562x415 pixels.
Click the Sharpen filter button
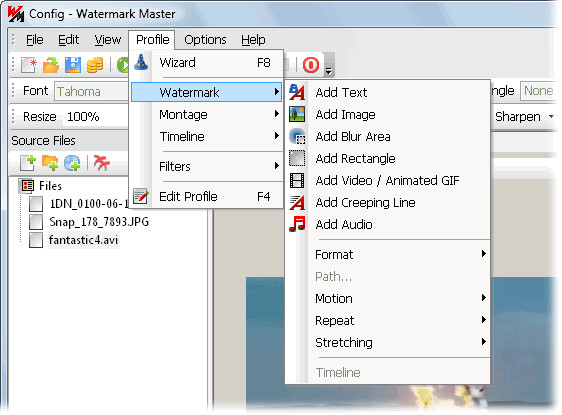point(518,116)
